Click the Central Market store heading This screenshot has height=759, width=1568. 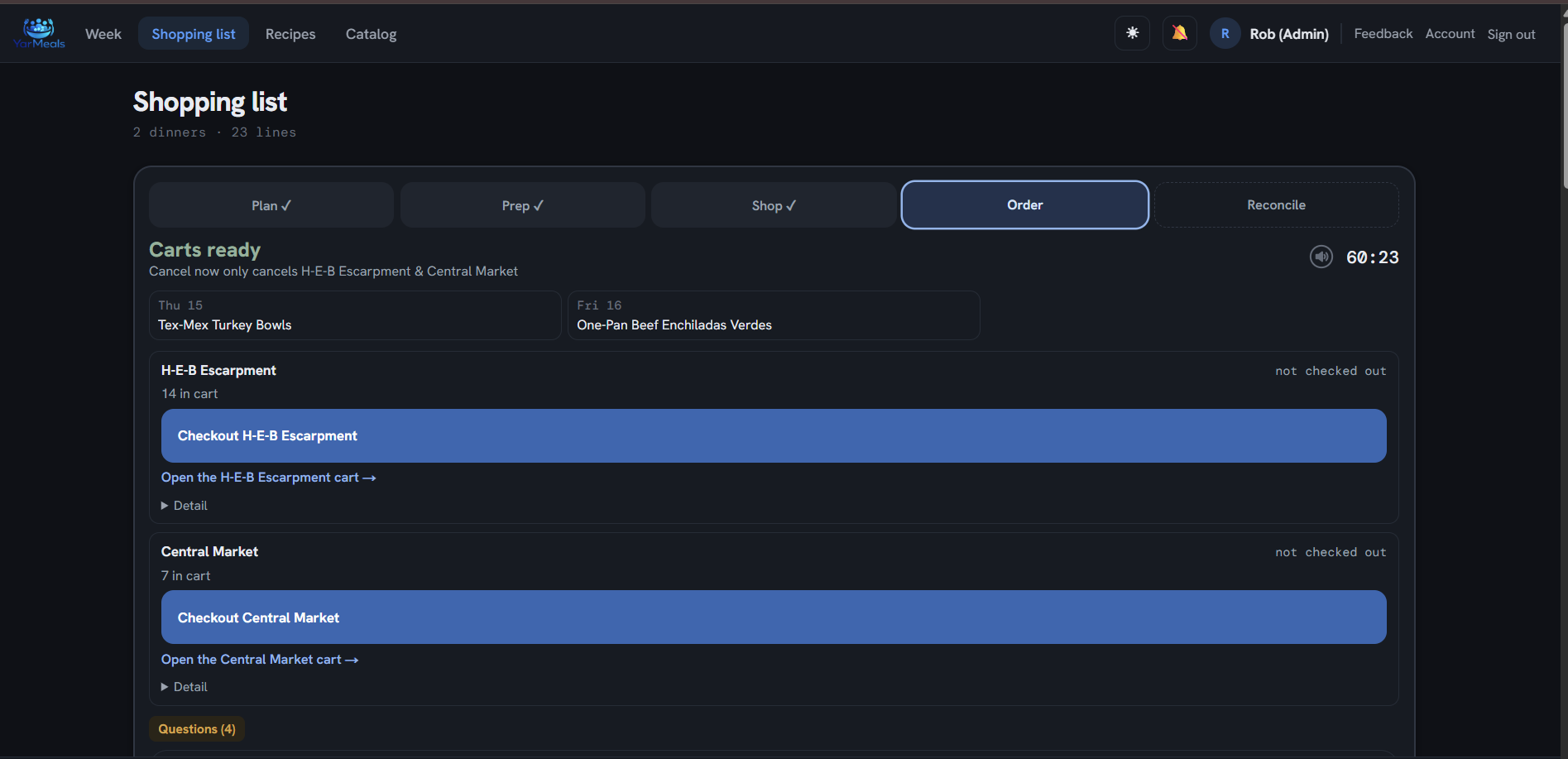pyautogui.click(x=209, y=552)
